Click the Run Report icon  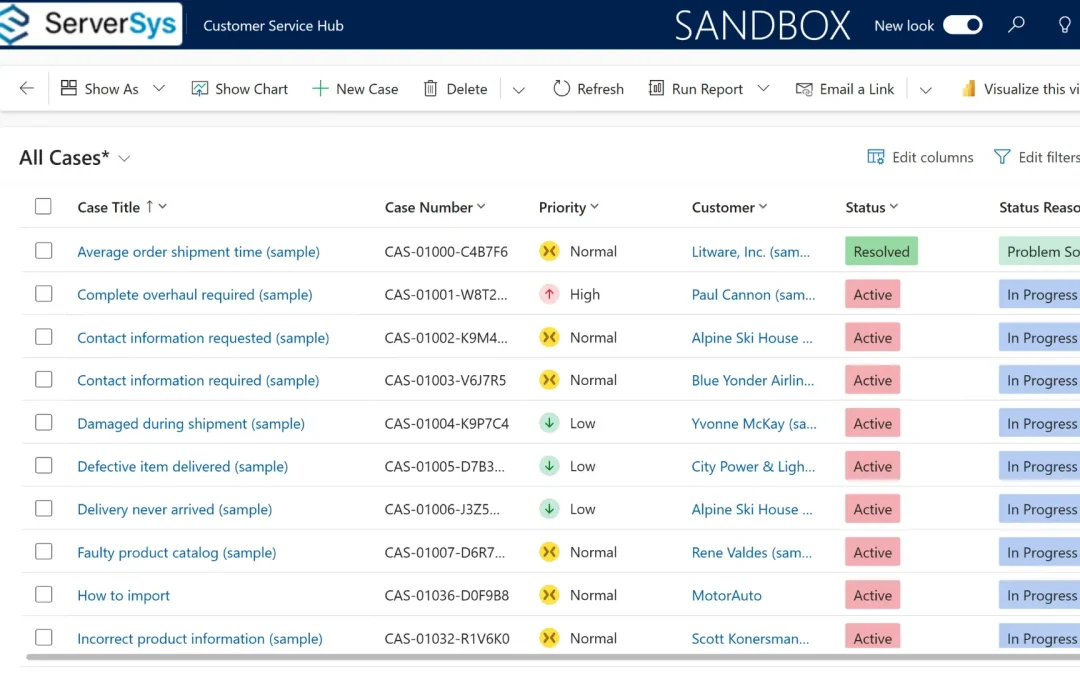coord(656,88)
